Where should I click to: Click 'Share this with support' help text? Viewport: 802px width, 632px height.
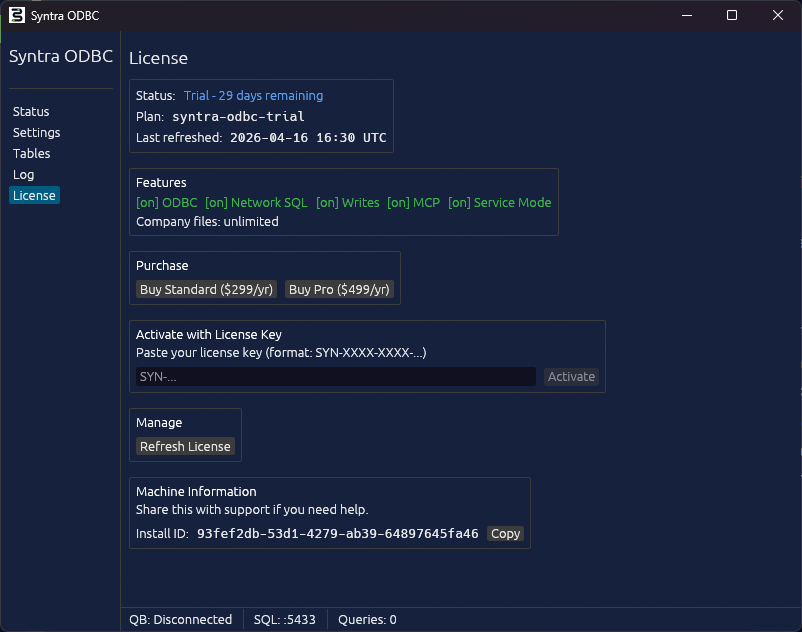click(252, 510)
